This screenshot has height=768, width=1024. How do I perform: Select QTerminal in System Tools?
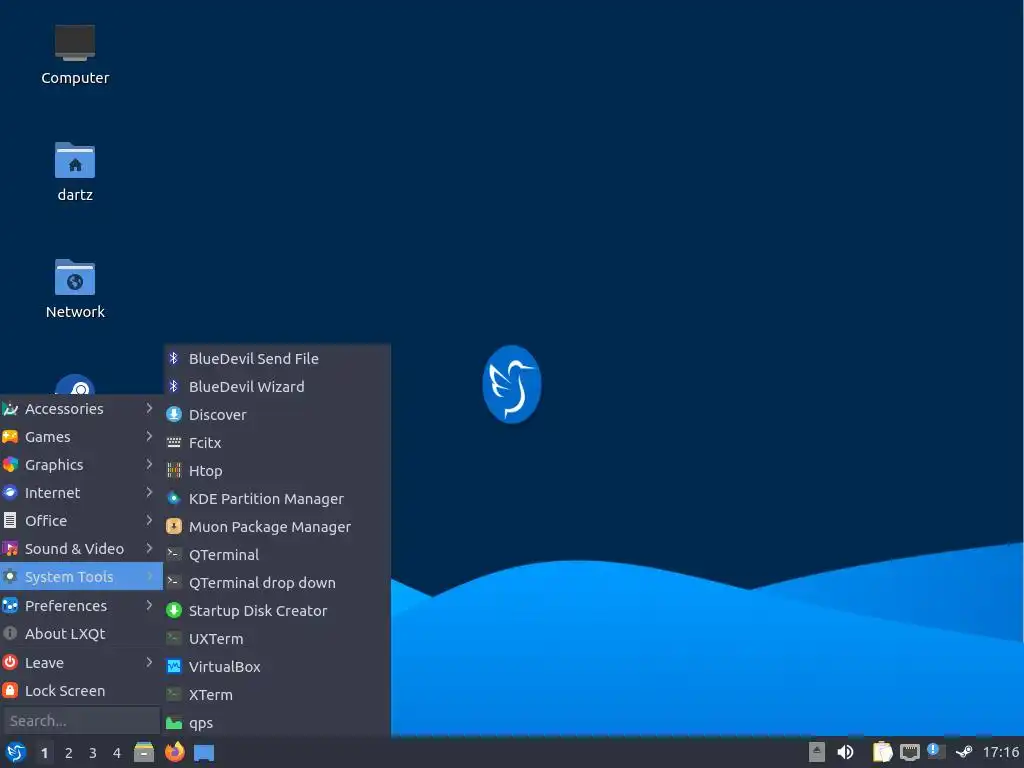point(278,555)
